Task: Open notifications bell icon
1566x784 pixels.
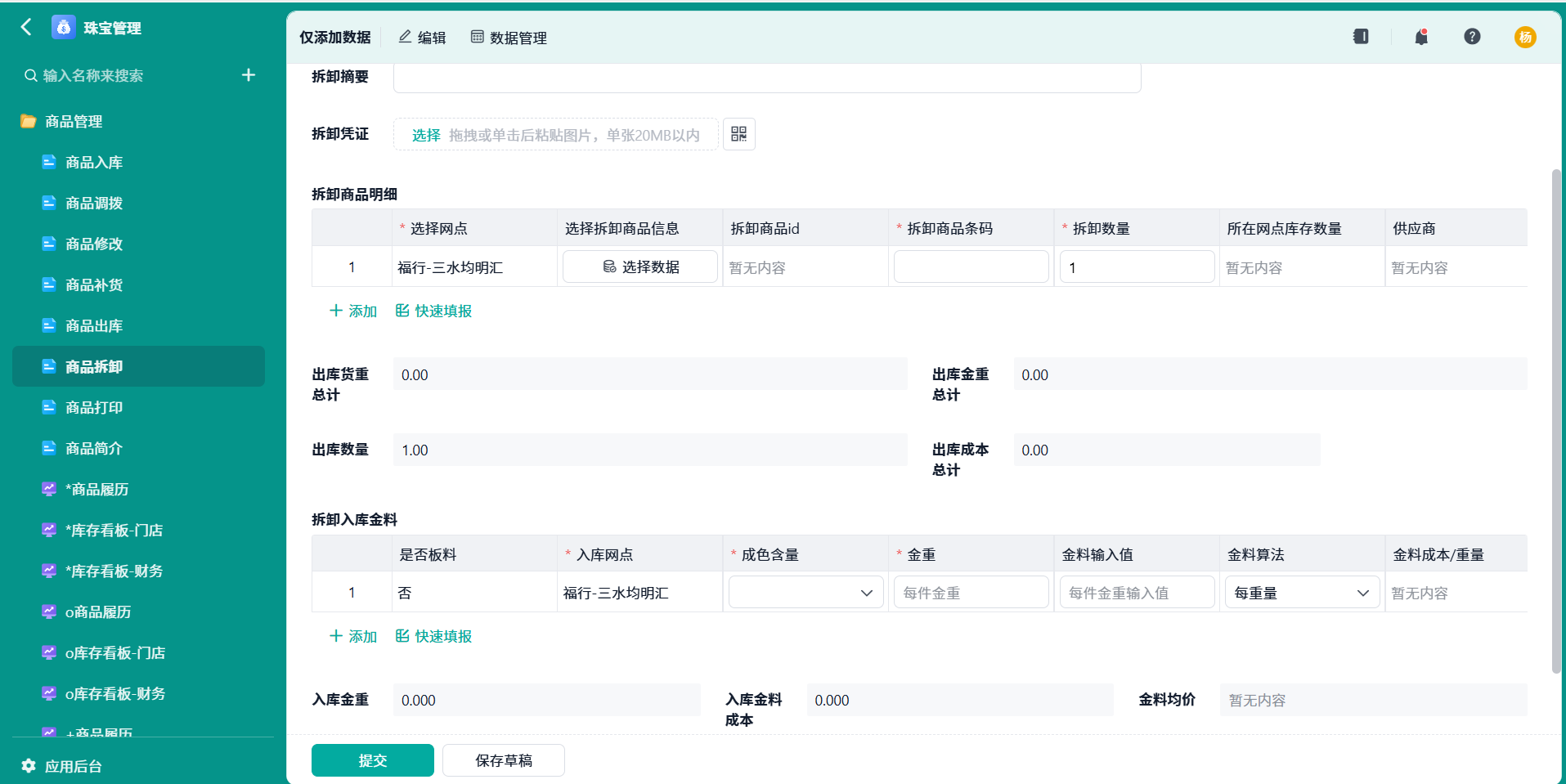Action: click(x=1421, y=37)
